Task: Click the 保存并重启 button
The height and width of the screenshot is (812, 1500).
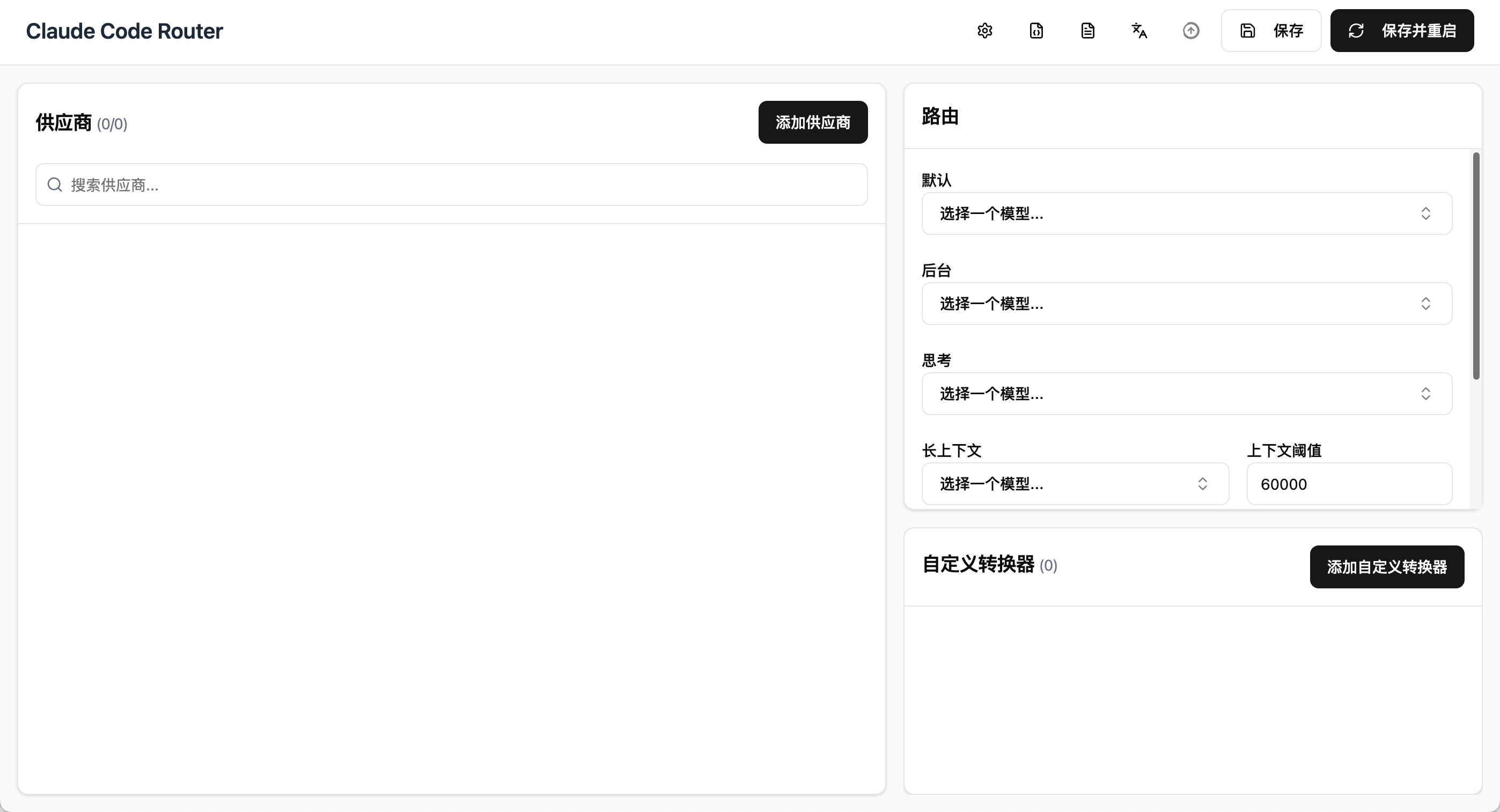Action: coord(1402,31)
